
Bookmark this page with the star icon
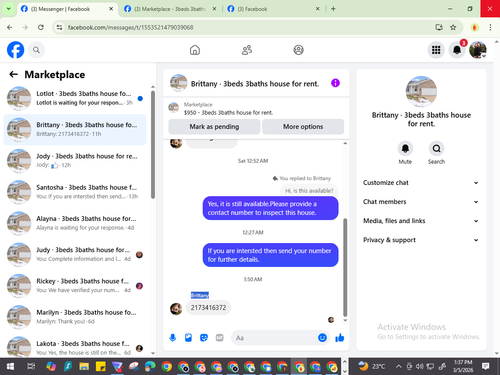tap(453, 27)
